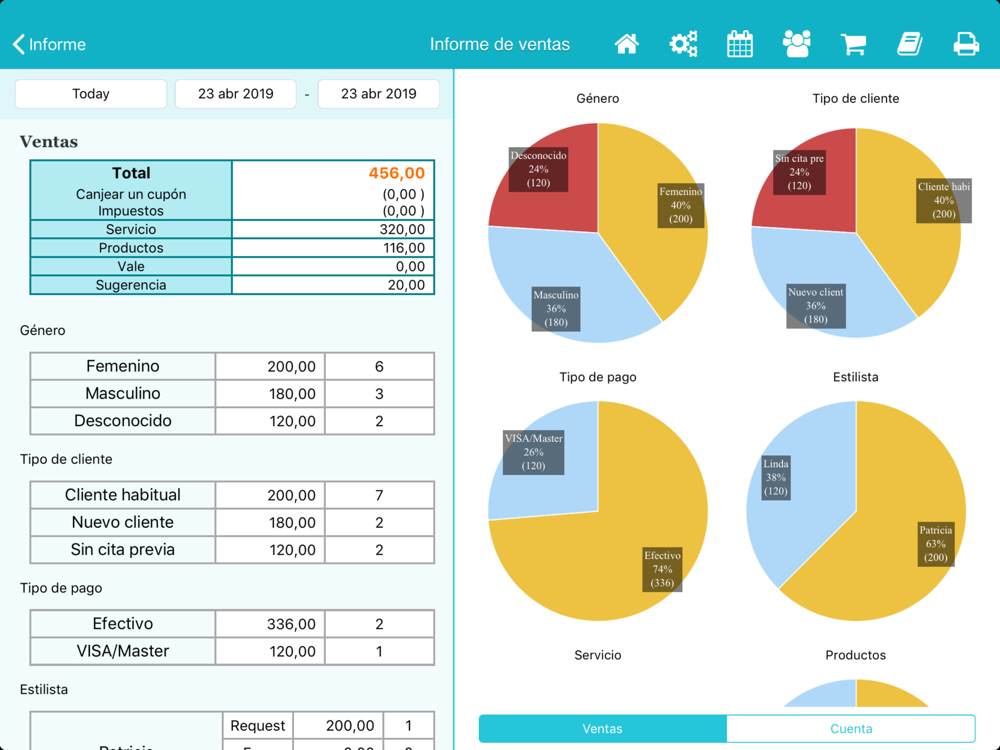Click the Request cell in Estilista table
The width and height of the screenshot is (1000, 750).
[258, 726]
